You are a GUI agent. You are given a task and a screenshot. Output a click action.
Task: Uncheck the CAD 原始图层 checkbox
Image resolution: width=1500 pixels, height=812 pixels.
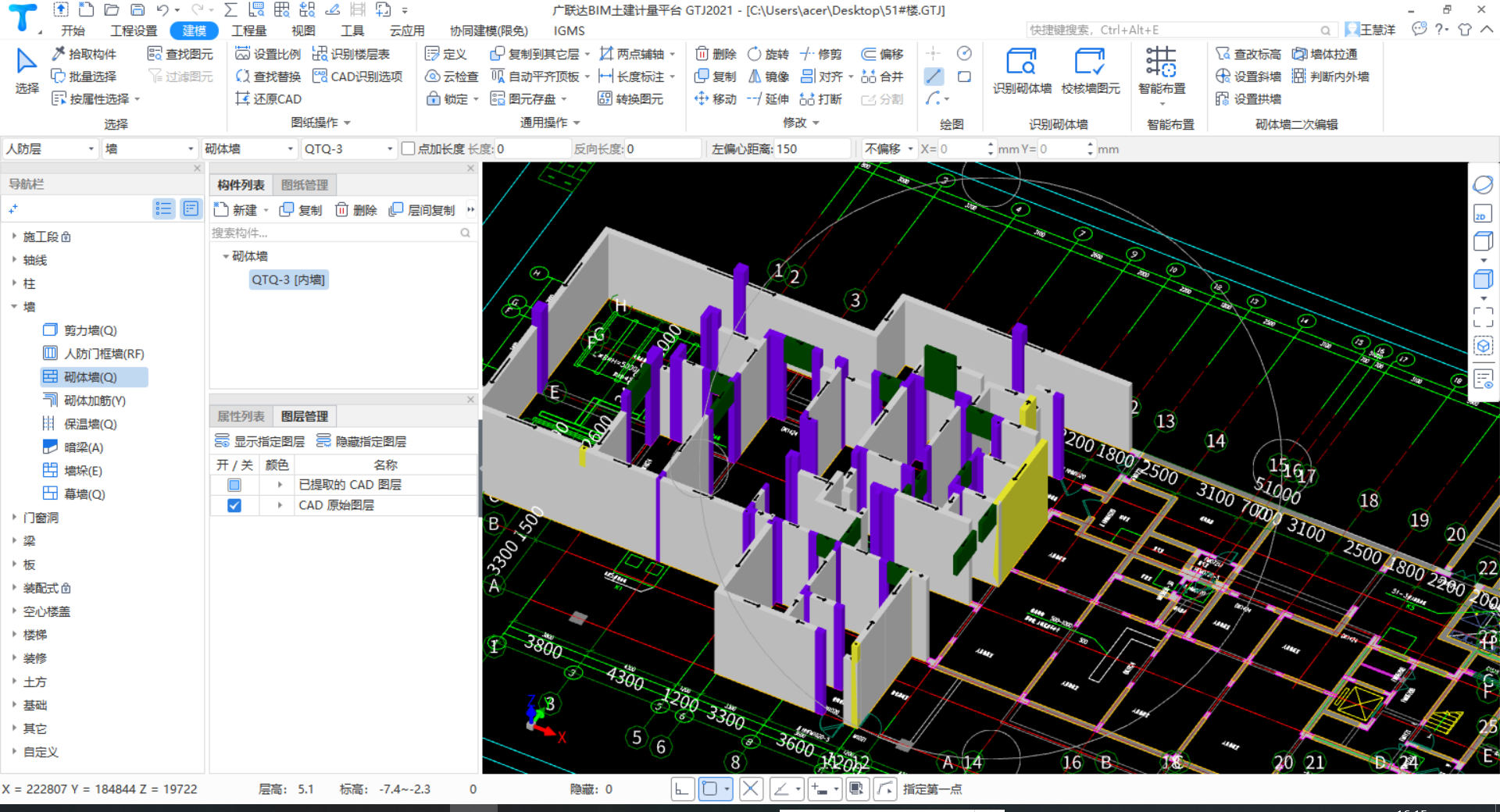pyautogui.click(x=234, y=505)
